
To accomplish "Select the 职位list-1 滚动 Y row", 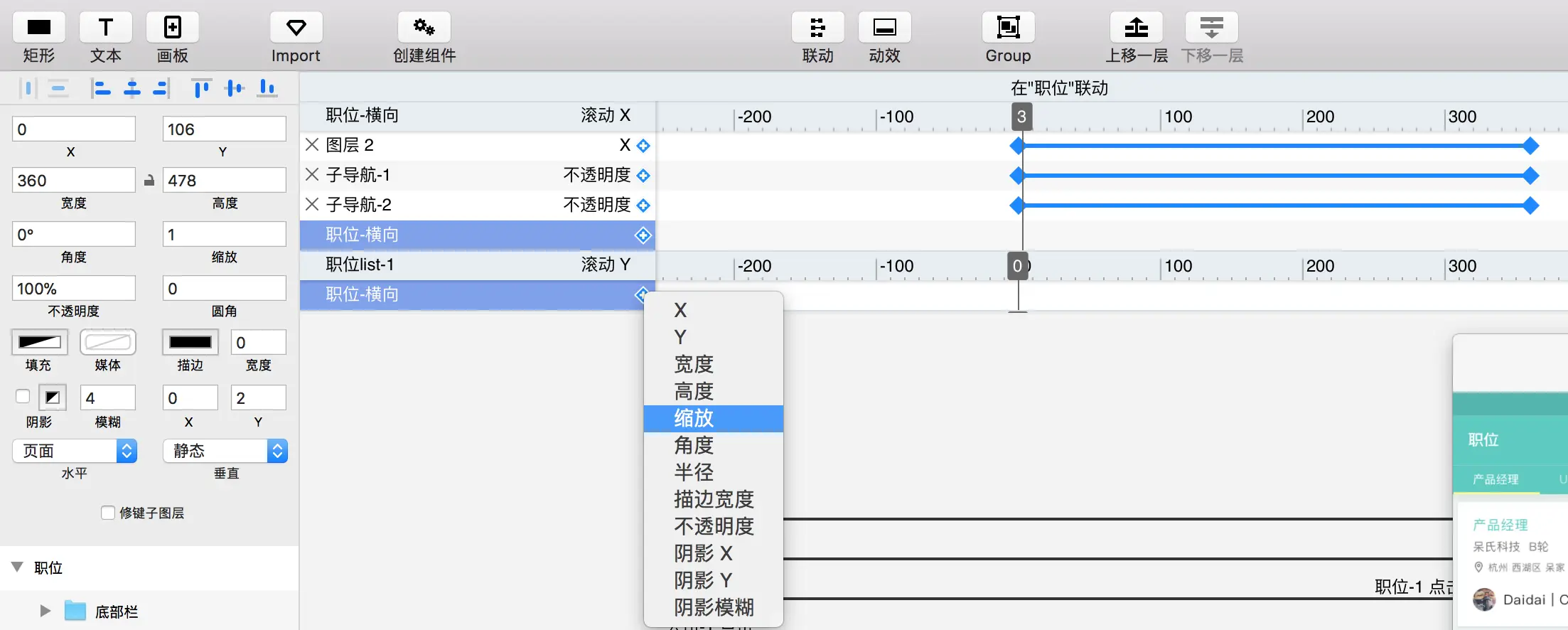I will click(x=478, y=265).
